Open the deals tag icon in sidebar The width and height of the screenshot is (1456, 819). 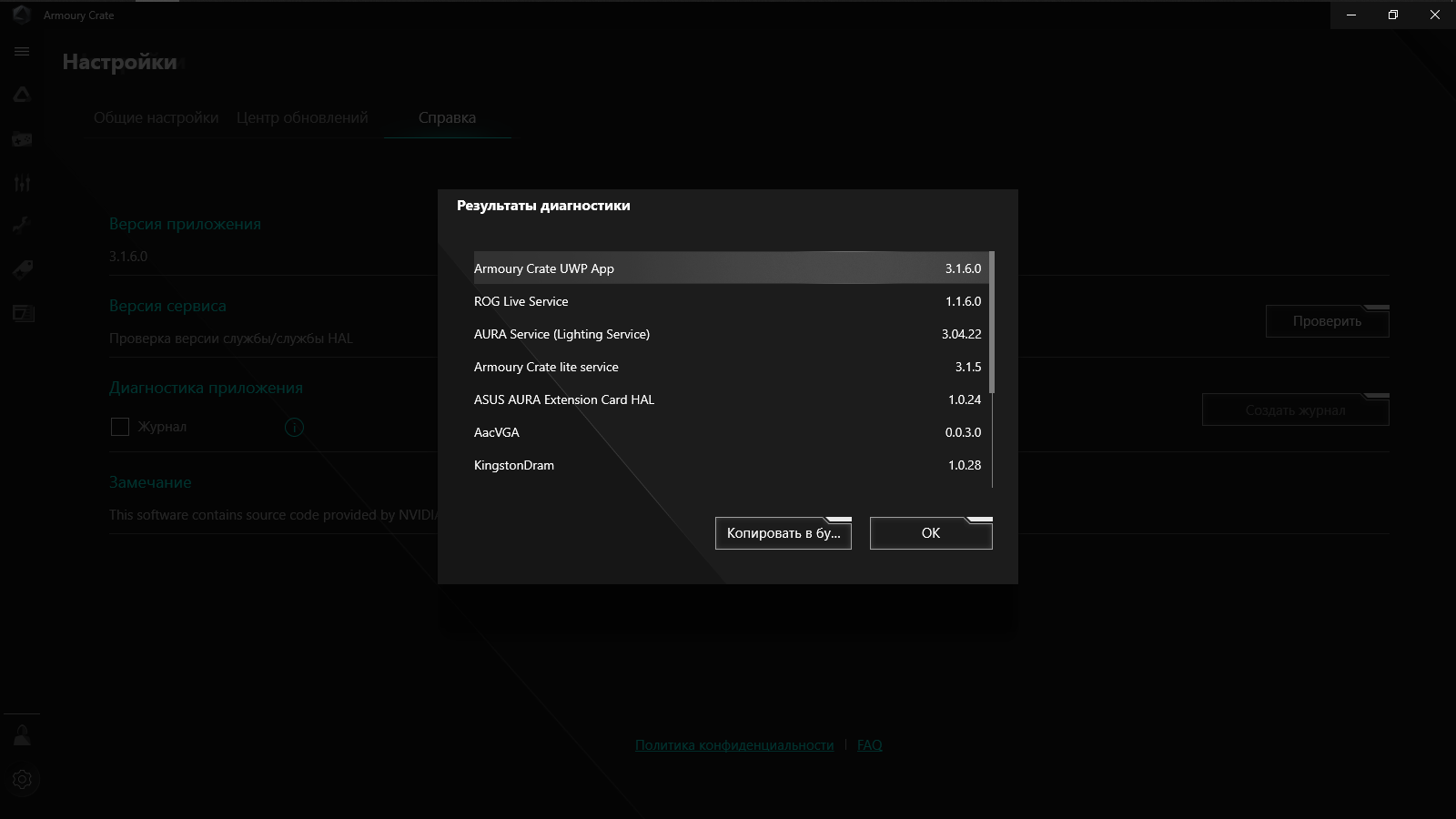pyautogui.click(x=22, y=269)
